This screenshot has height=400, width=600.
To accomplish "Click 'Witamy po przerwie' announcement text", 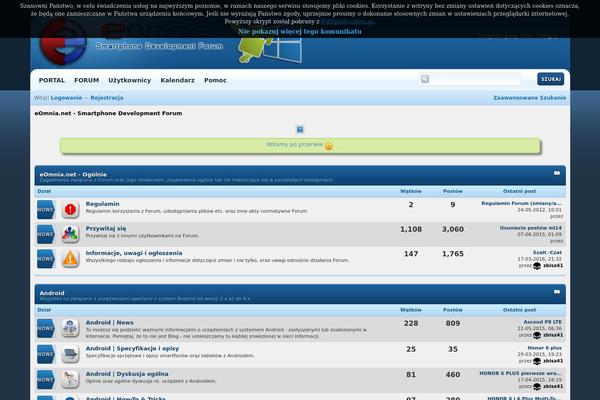I will click(295, 145).
